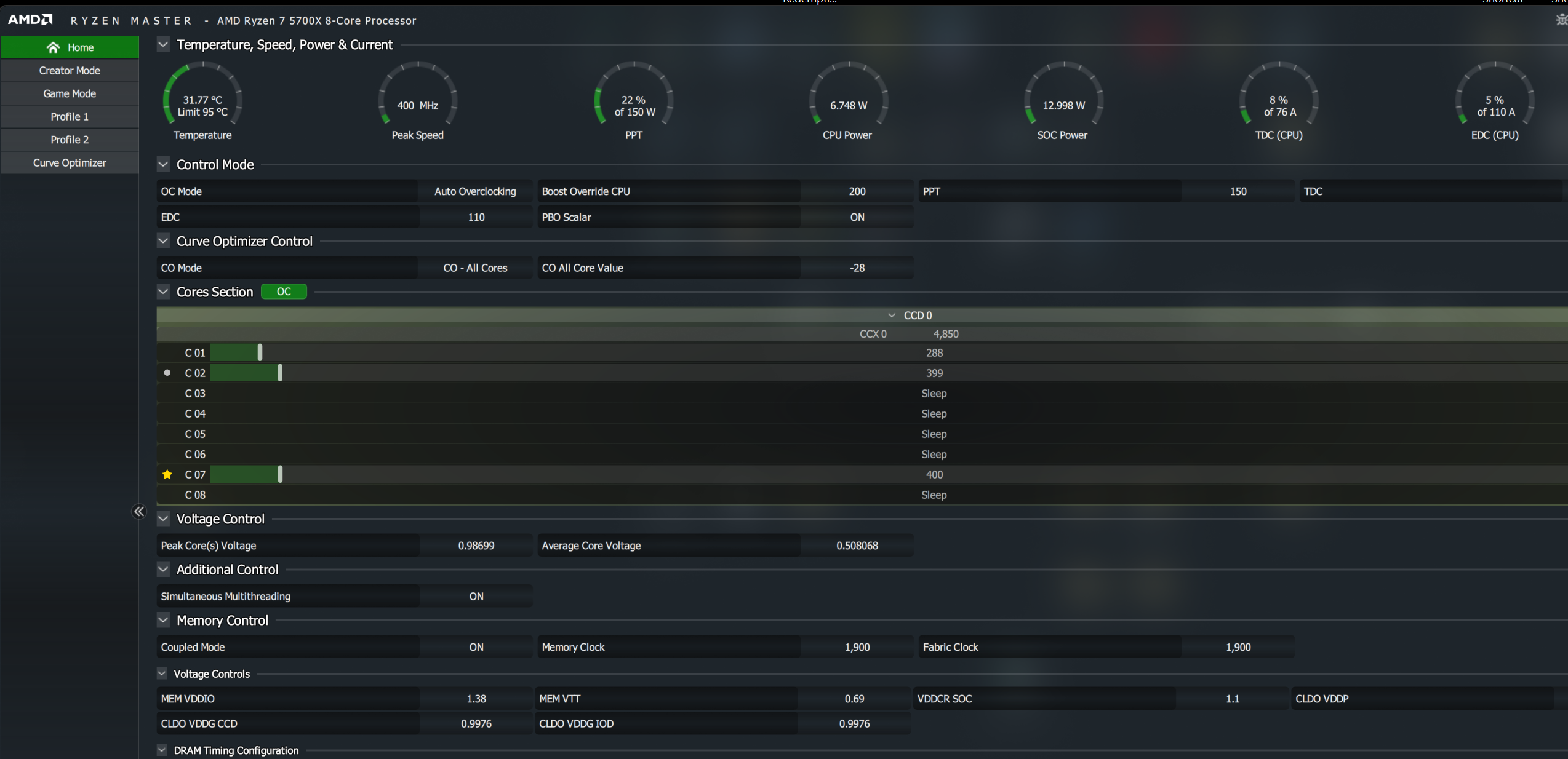Collapse the Voltage Control section
Screen dimensions: 1568x759
[163, 519]
